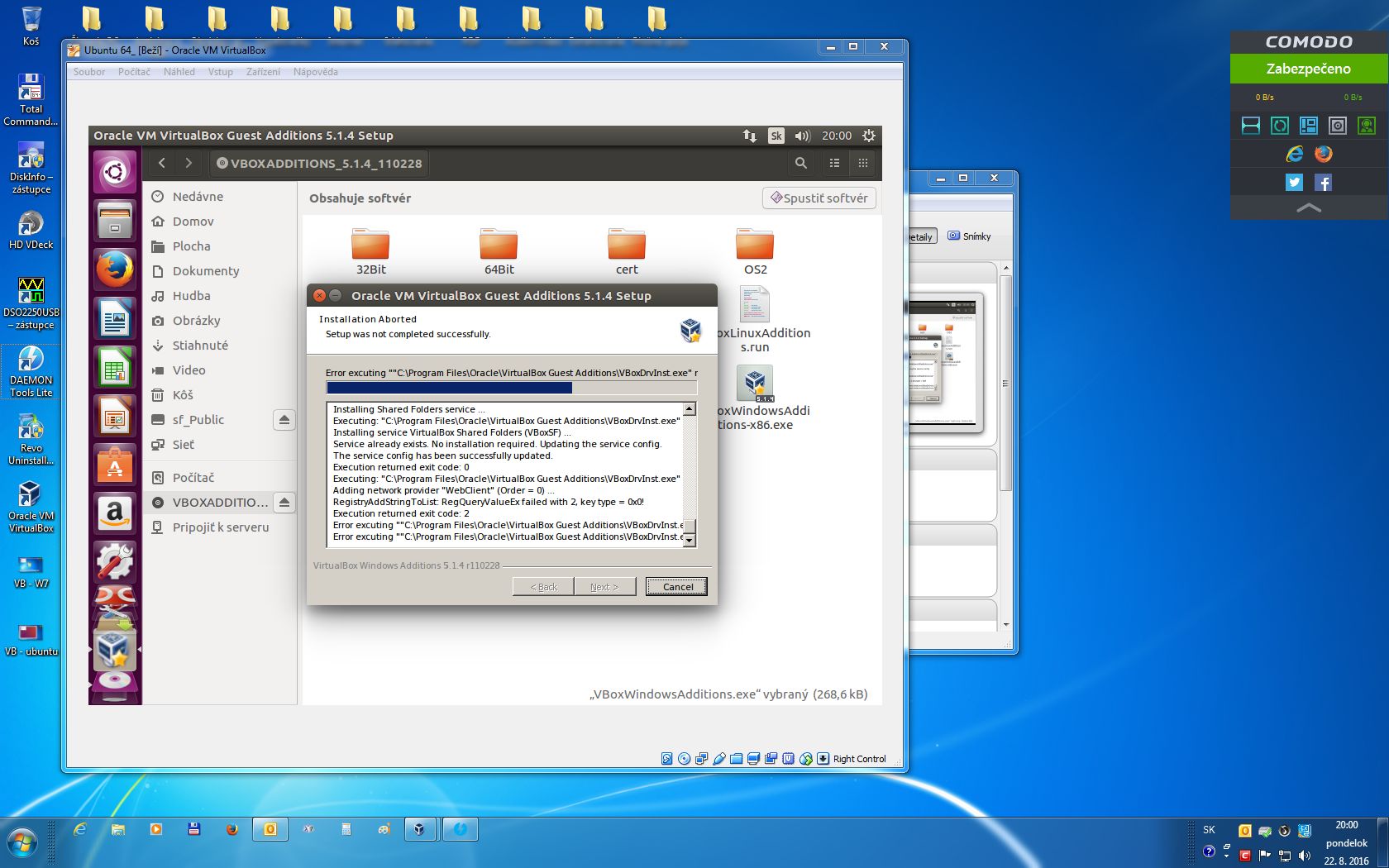Select the VBoxLinuxAdditions.run file
This screenshot has width=1389, height=868.
pyautogui.click(x=755, y=320)
